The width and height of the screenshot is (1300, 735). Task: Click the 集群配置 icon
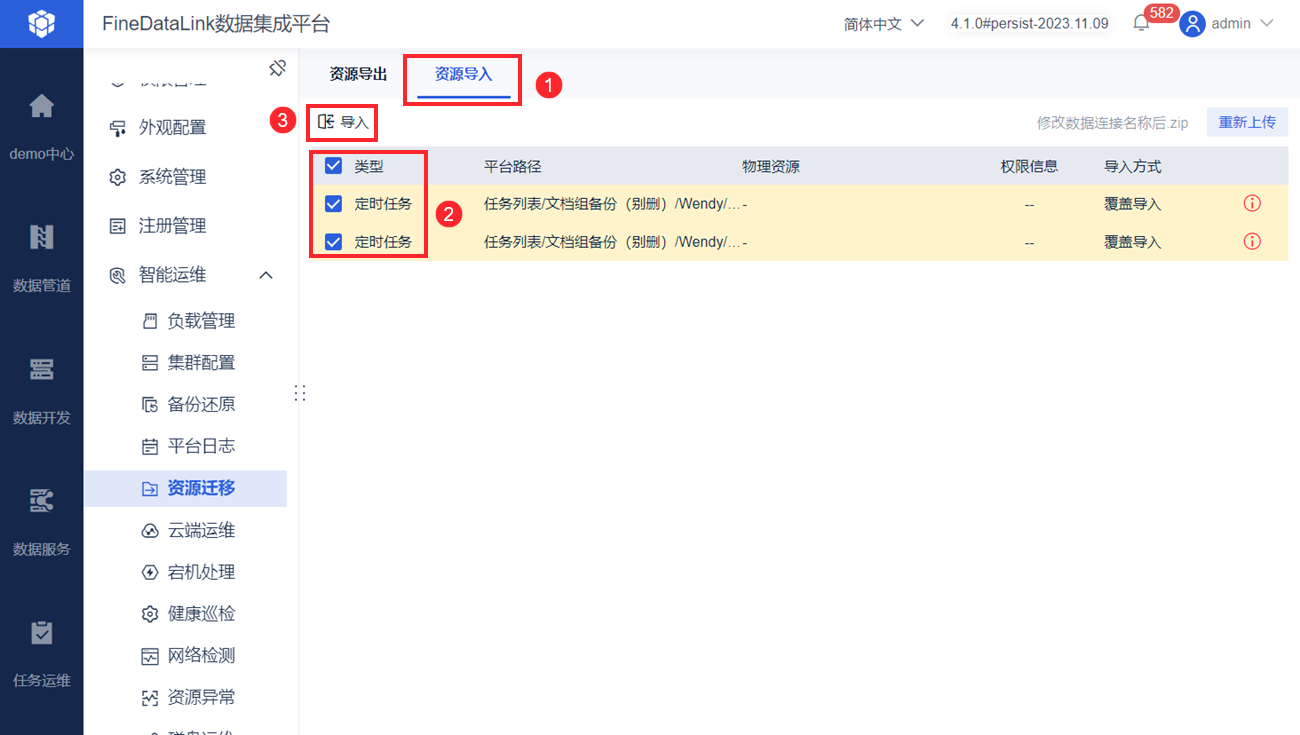150,363
